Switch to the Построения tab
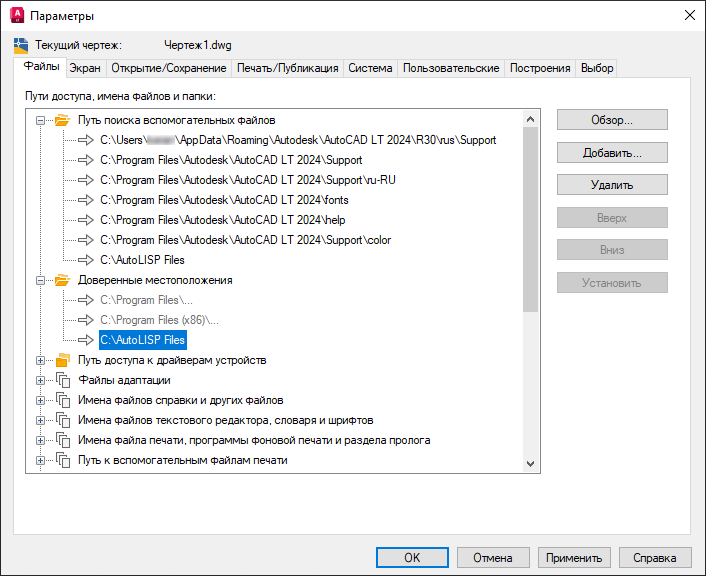The image size is (706, 576). [540, 68]
